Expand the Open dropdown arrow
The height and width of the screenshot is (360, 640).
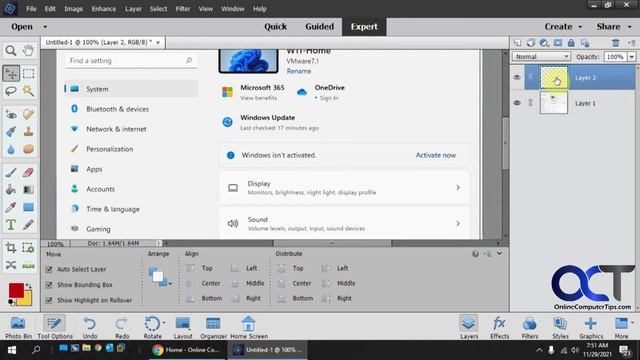pyautogui.click(x=45, y=27)
